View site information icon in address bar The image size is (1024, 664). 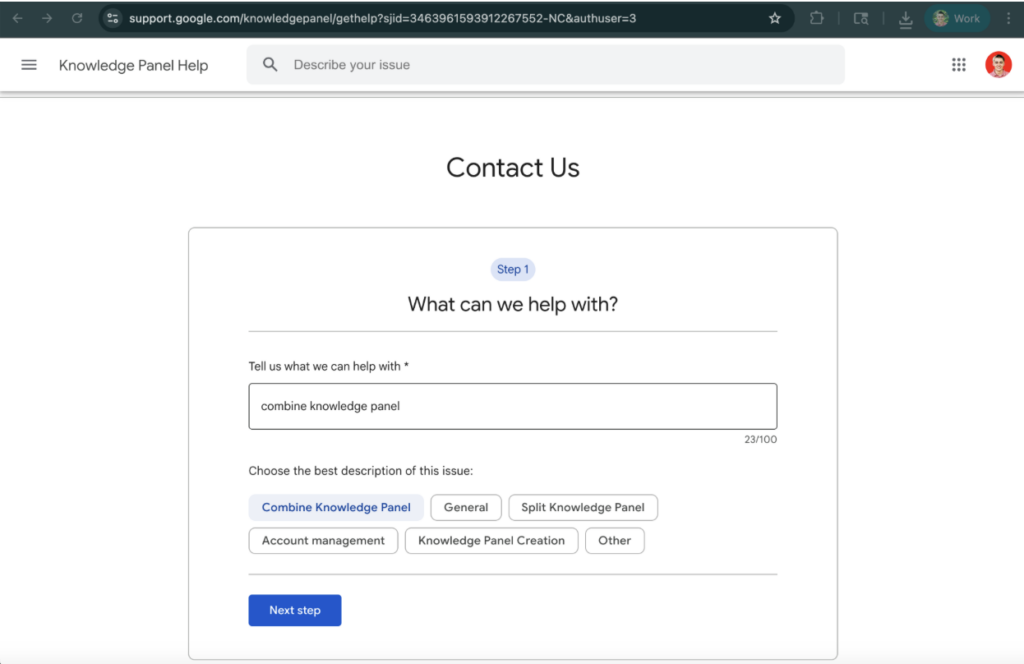112,18
